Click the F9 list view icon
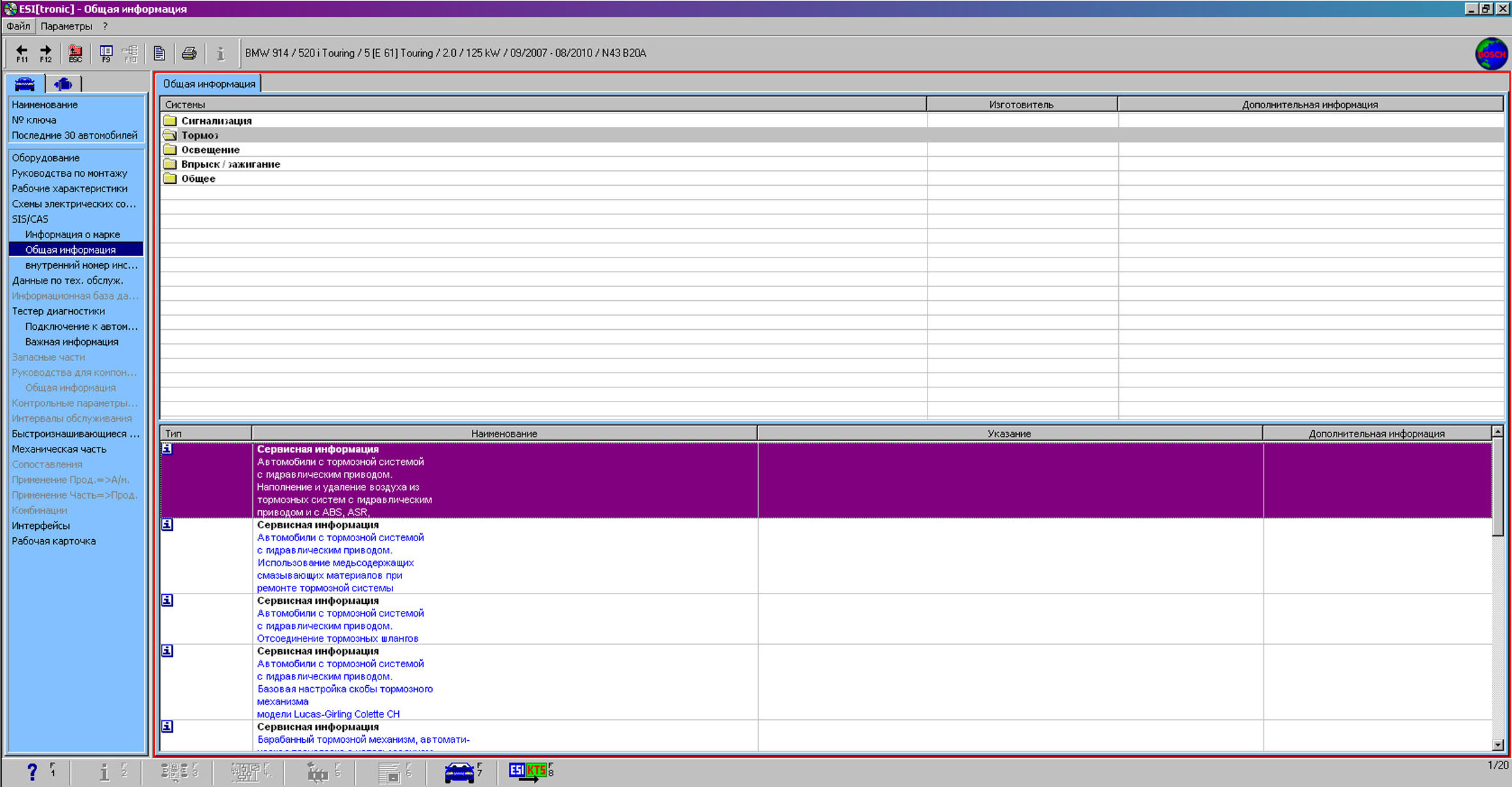 tap(106, 53)
